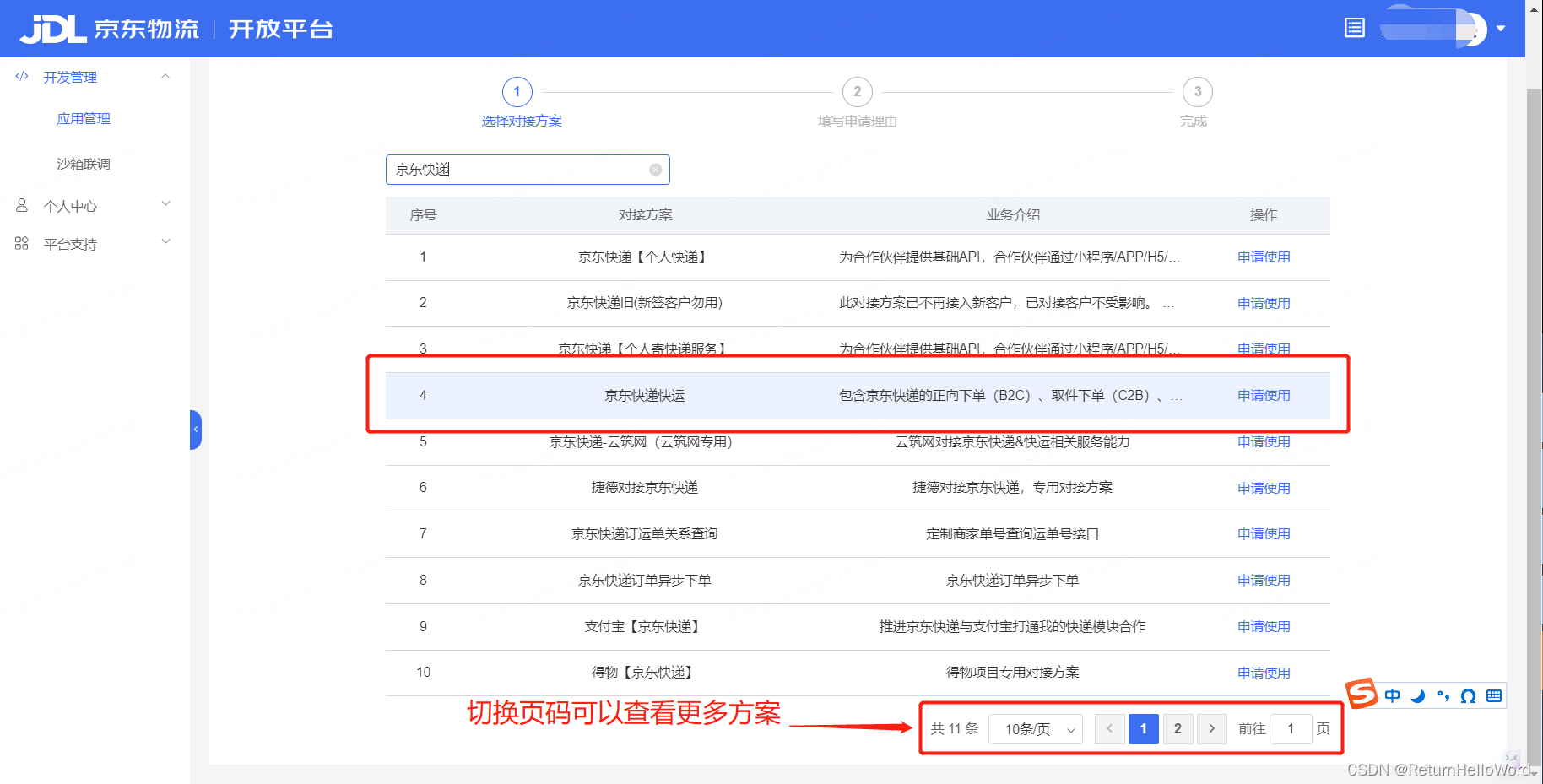Toggle Sogou punctuation mode icon

tap(1443, 696)
